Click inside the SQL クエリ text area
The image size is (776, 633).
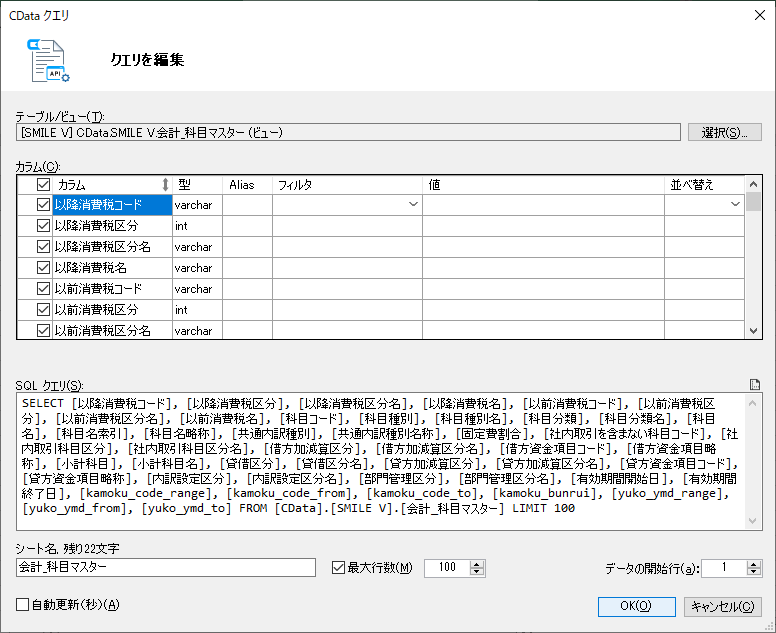coord(381,461)
